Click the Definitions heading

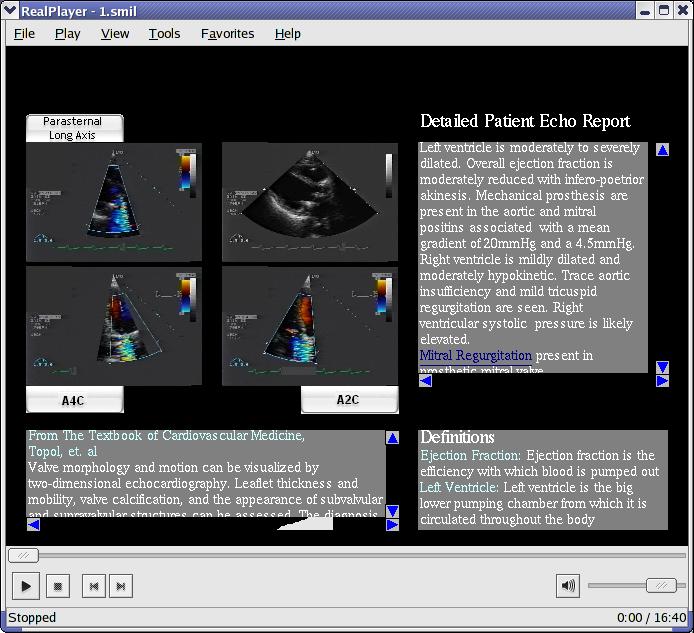(x=457, y=437)
